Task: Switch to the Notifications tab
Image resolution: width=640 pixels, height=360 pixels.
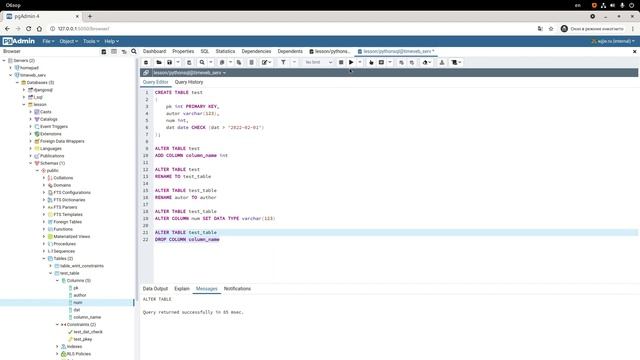Action: (237, 289)
